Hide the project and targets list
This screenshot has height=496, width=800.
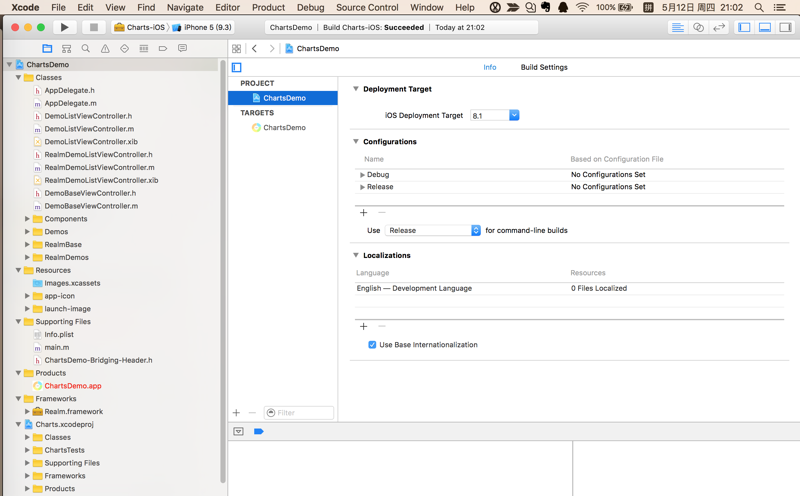pyautogui.click(x=237, y=67)
